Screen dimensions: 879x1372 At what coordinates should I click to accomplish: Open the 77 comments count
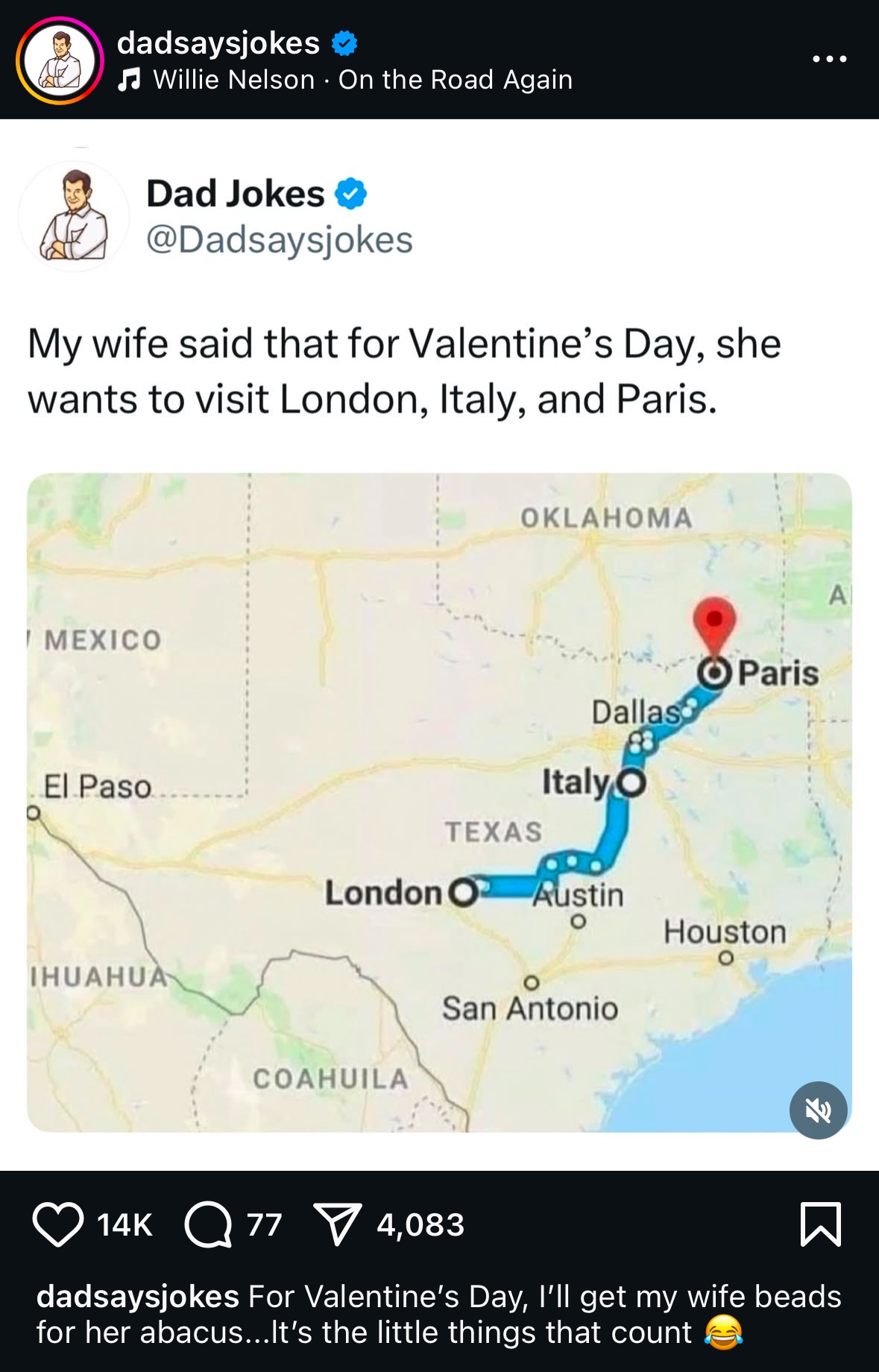[x=265, y=1224]
